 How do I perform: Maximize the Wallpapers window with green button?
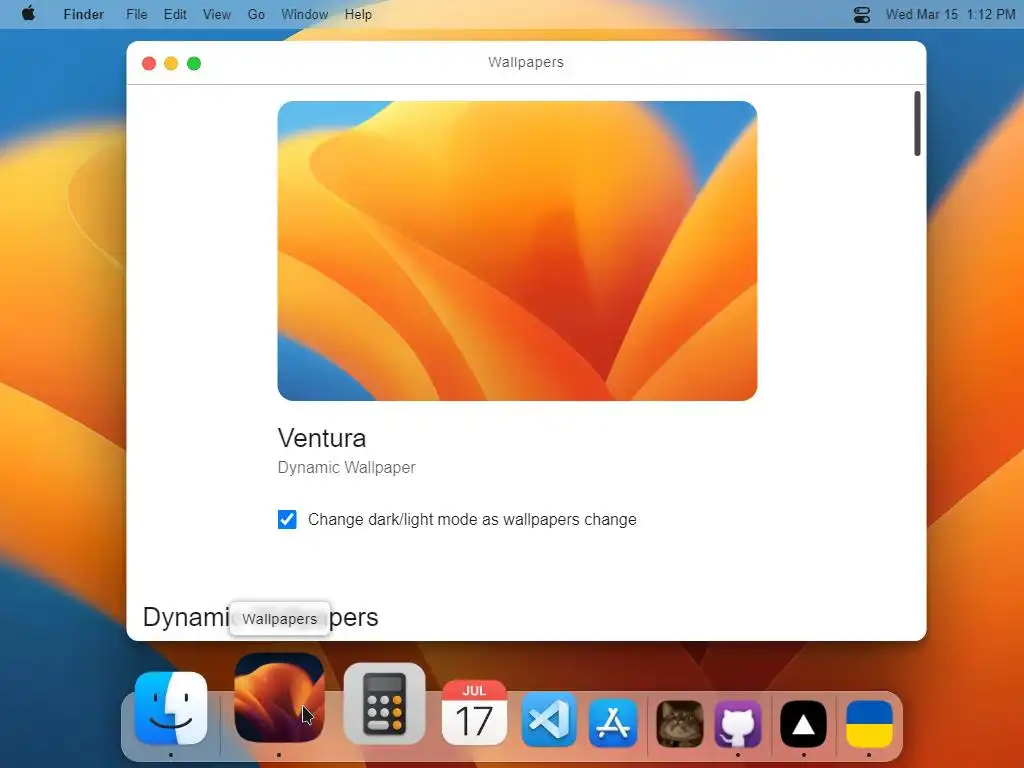click(x=194, y=63)
